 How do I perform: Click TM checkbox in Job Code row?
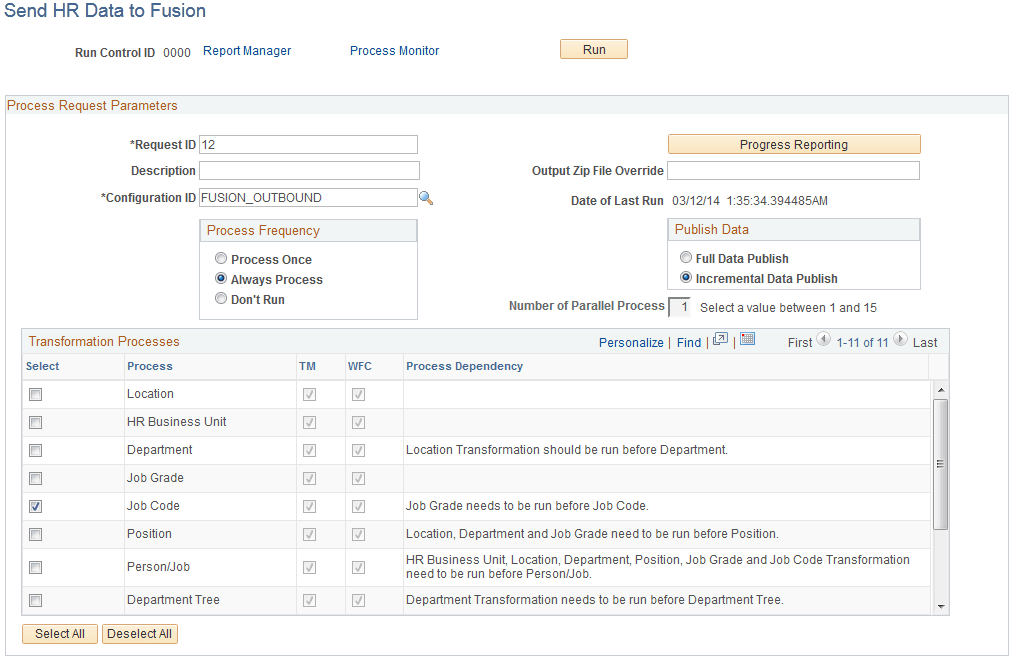coord(310,507)
